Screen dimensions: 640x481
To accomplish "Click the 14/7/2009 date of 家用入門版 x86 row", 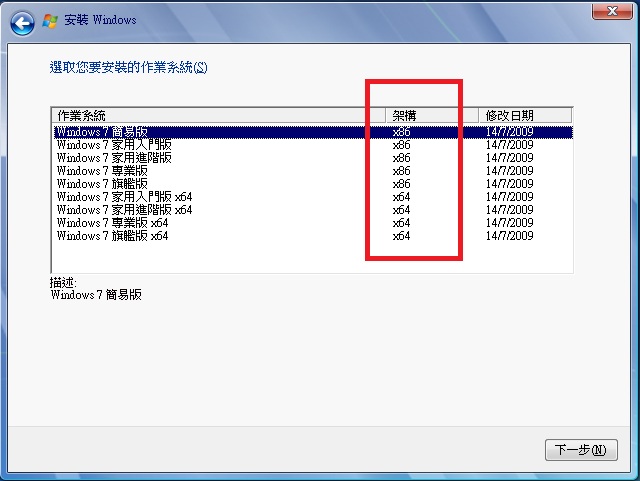I will click(509, 145).
